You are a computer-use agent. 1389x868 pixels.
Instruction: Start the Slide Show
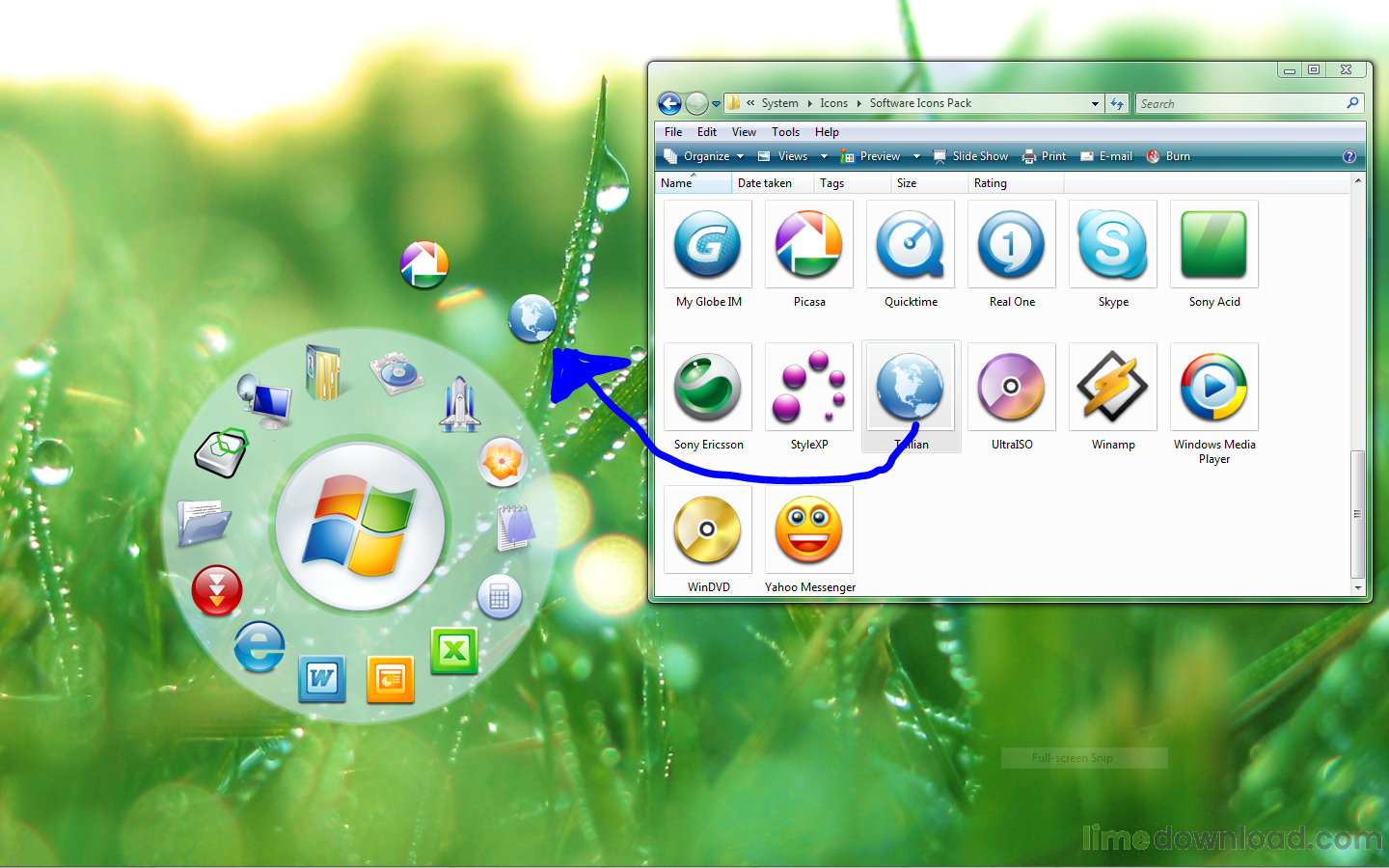(x=970, y=156)
